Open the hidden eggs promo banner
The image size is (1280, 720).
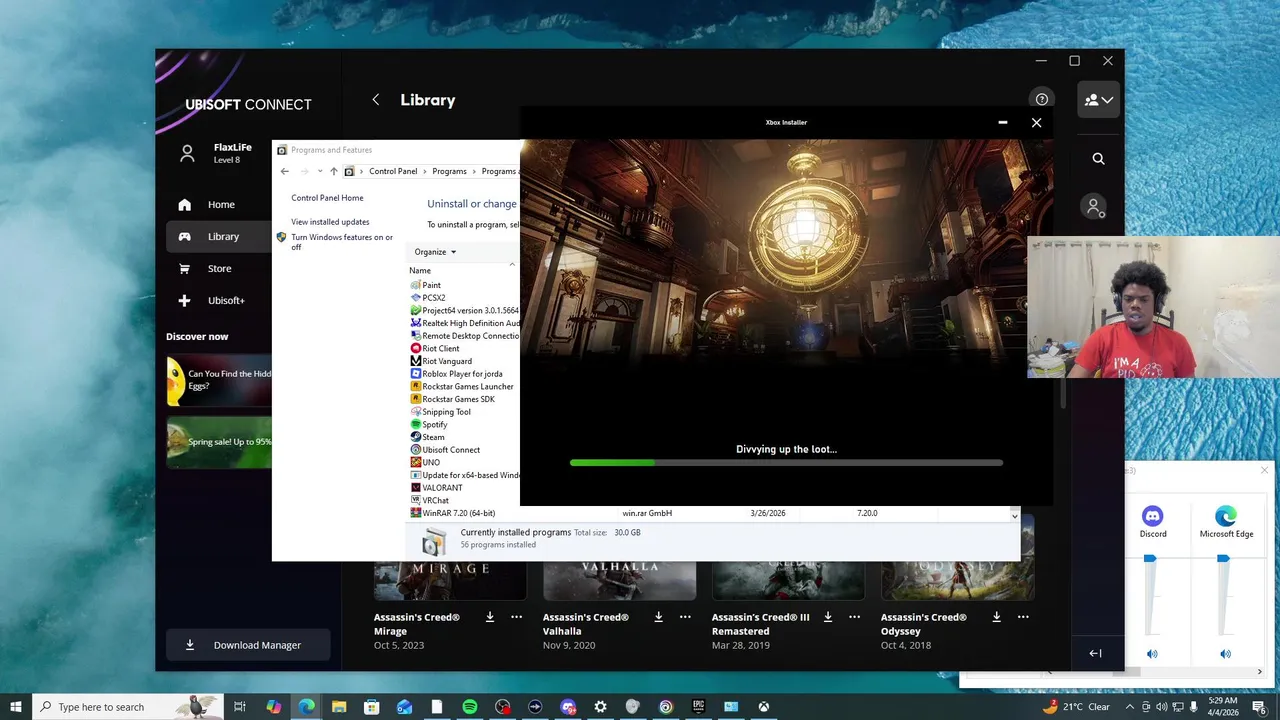pyautogui.click(x=219, y=380)
